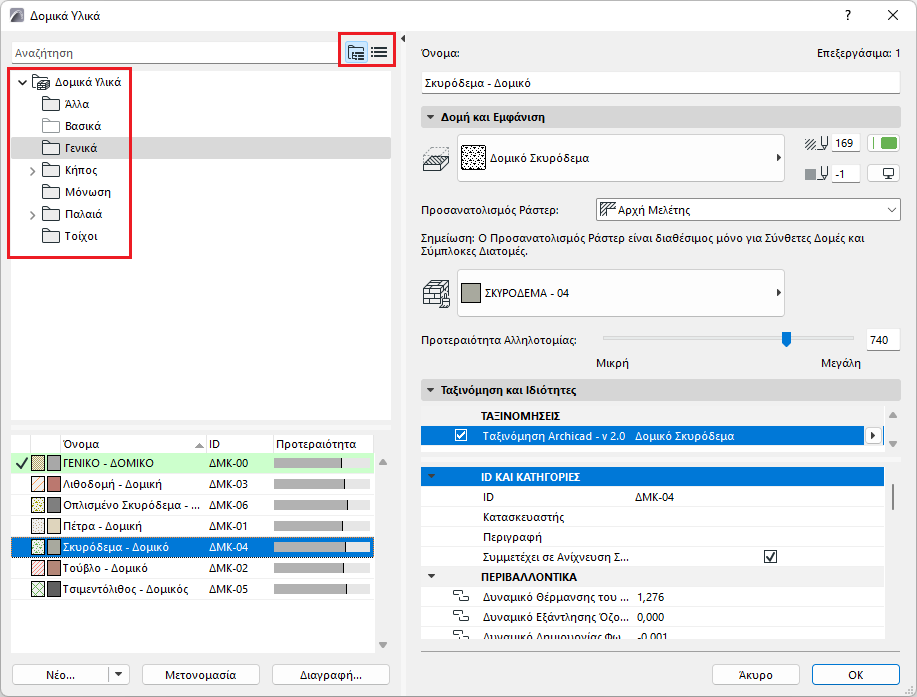Click checkmark icon of ΓΕΝΙΚΟ - ΔΟΜΙΚΟ row
The width and height of the screenshot is (917, 697).
pos(22,463)
